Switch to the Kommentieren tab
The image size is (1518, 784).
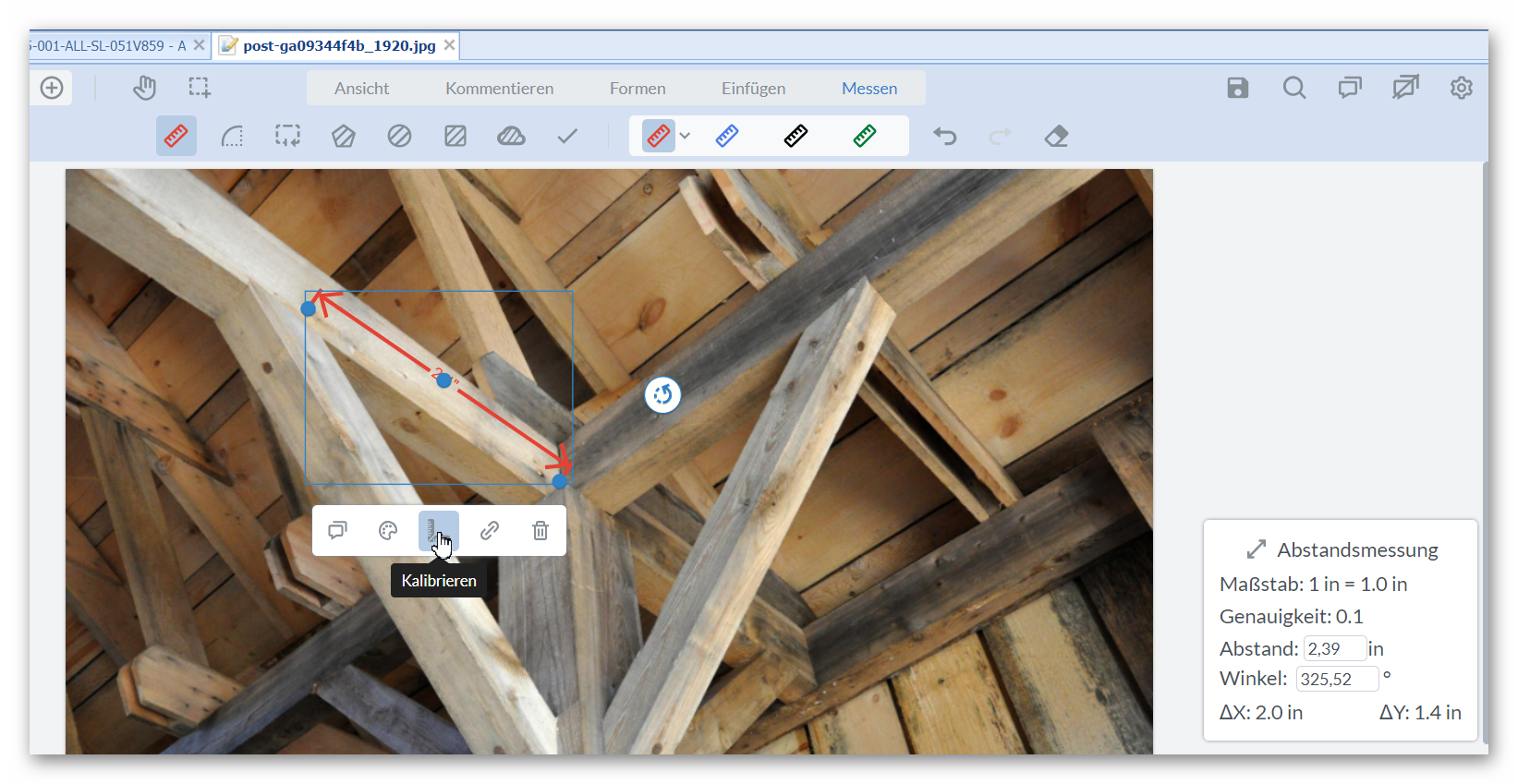(499, 89)
